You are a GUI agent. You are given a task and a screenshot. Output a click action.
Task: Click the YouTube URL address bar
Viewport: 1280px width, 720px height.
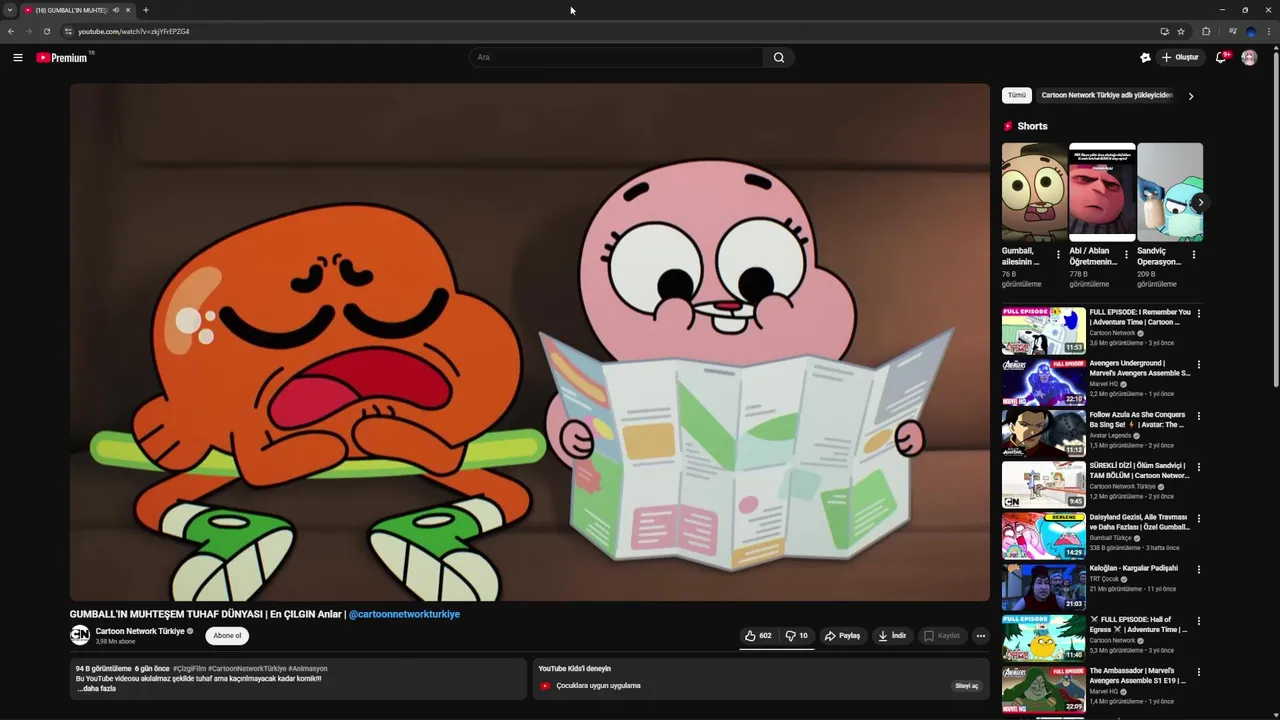610,31
